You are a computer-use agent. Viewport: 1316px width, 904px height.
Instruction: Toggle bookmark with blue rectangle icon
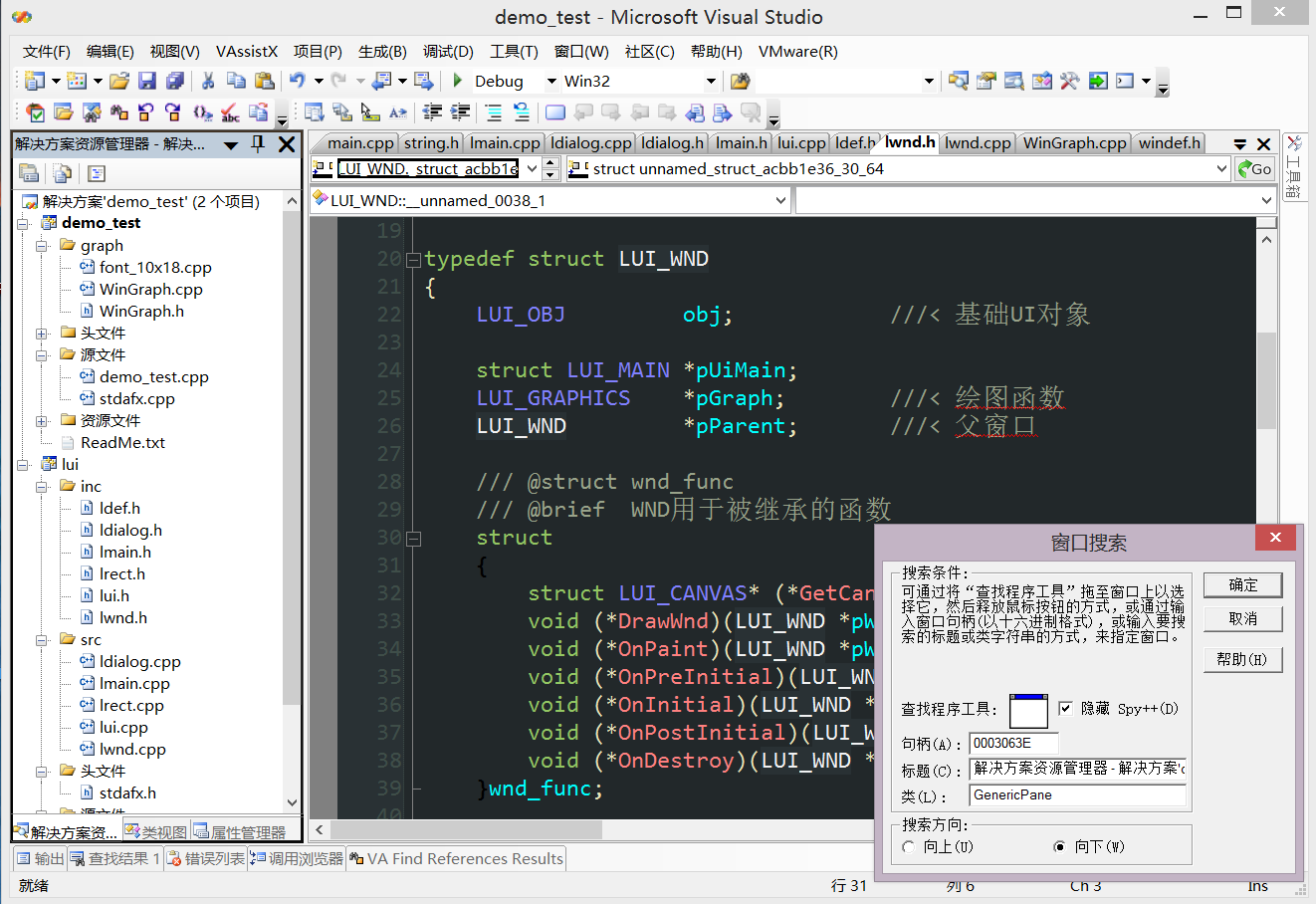(555, 113)
